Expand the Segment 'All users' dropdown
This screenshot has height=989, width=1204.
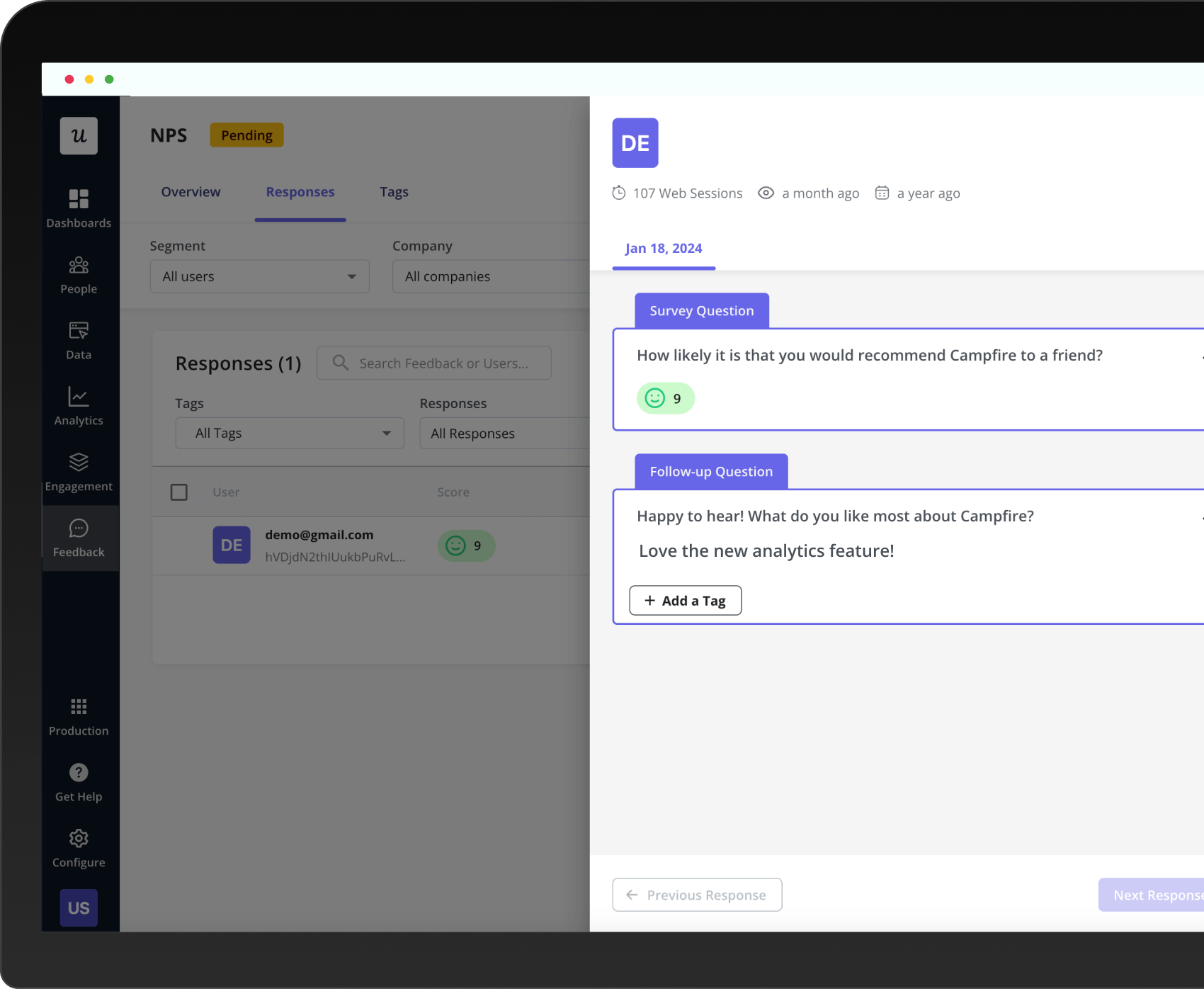point(259,276)
